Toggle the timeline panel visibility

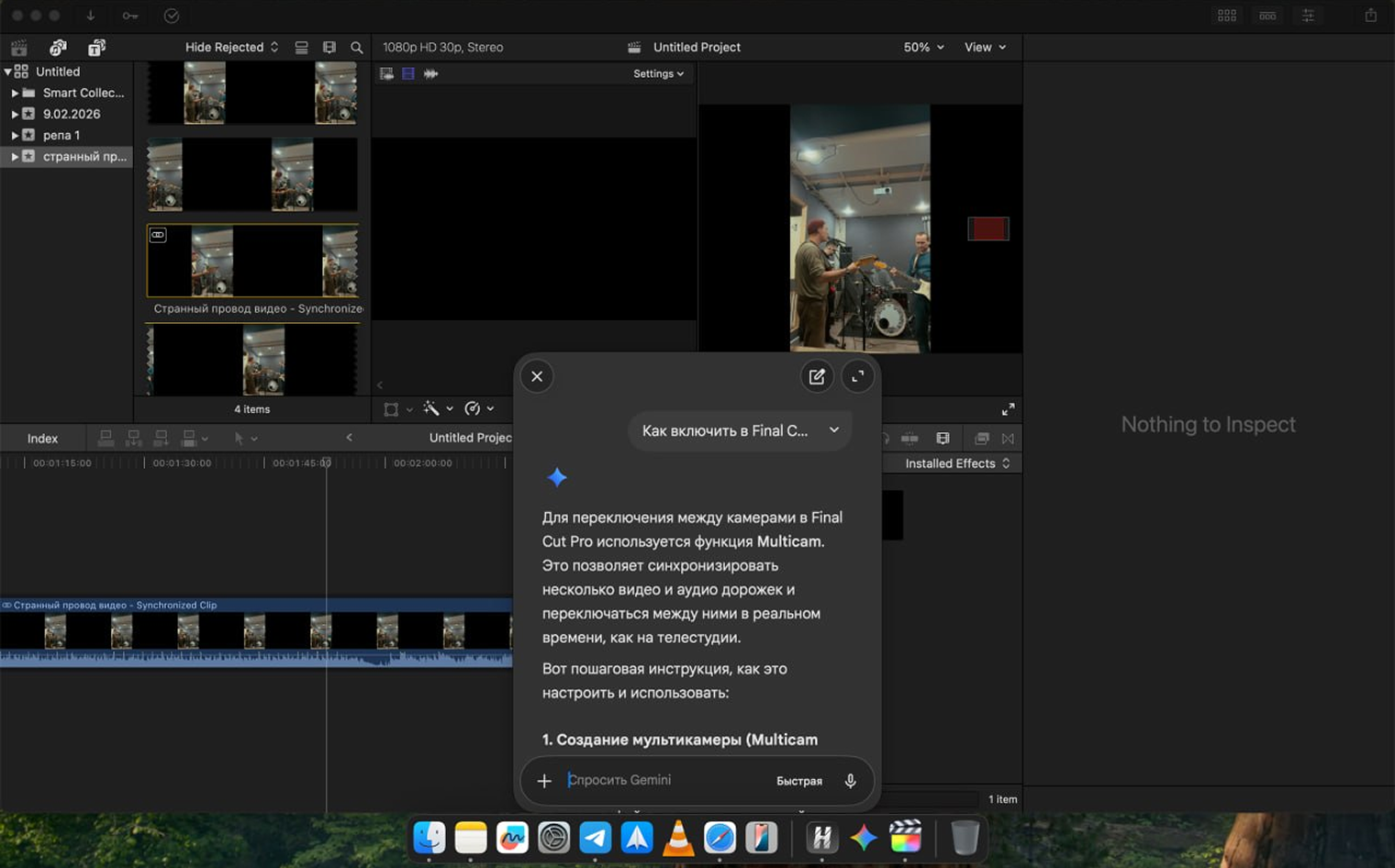click(x=1267, y=16)
